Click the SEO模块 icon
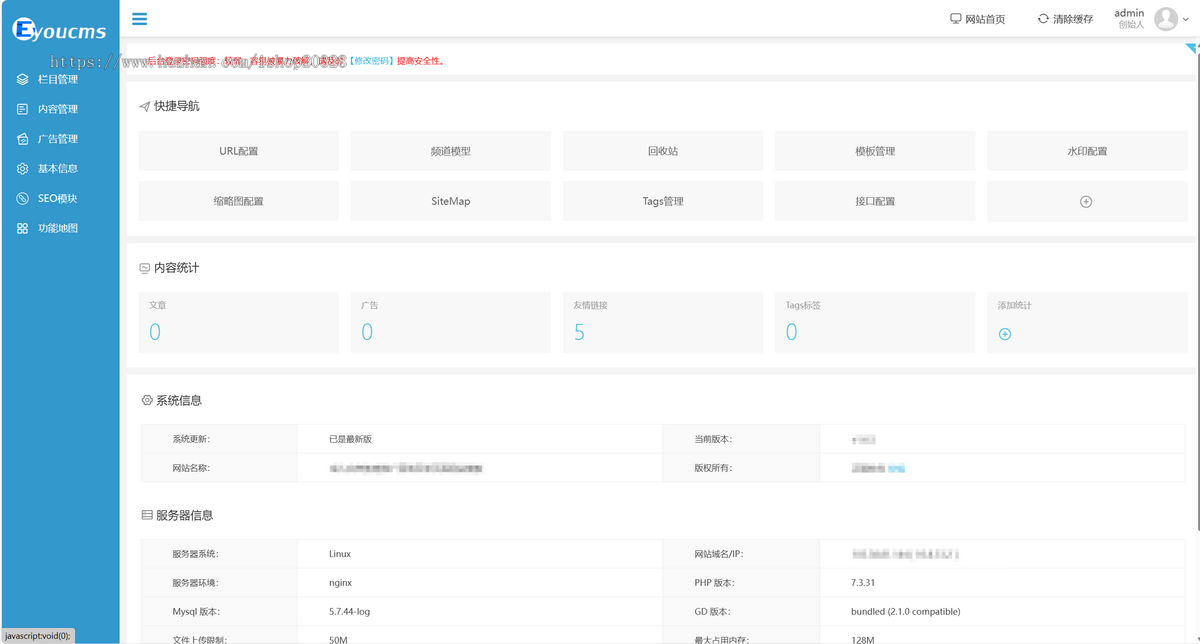 coord(23,198)
